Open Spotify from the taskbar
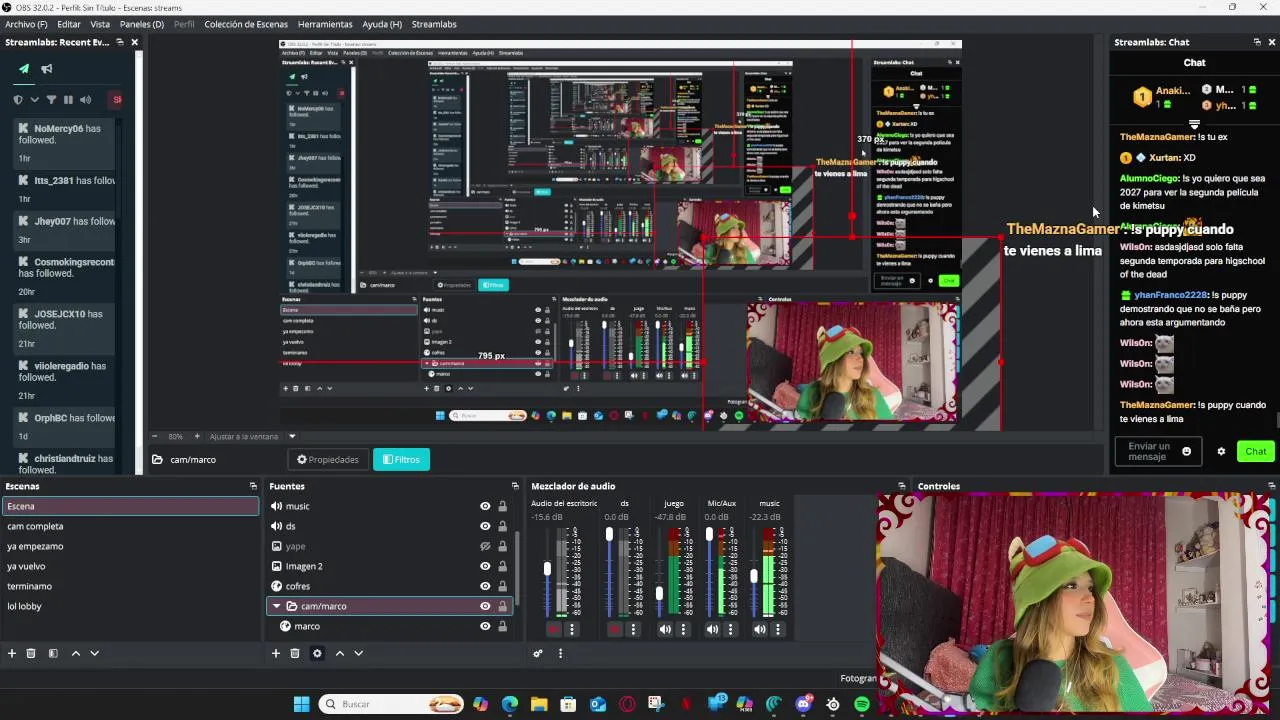This screenshot has height=720, width=1280. (862, 704)
